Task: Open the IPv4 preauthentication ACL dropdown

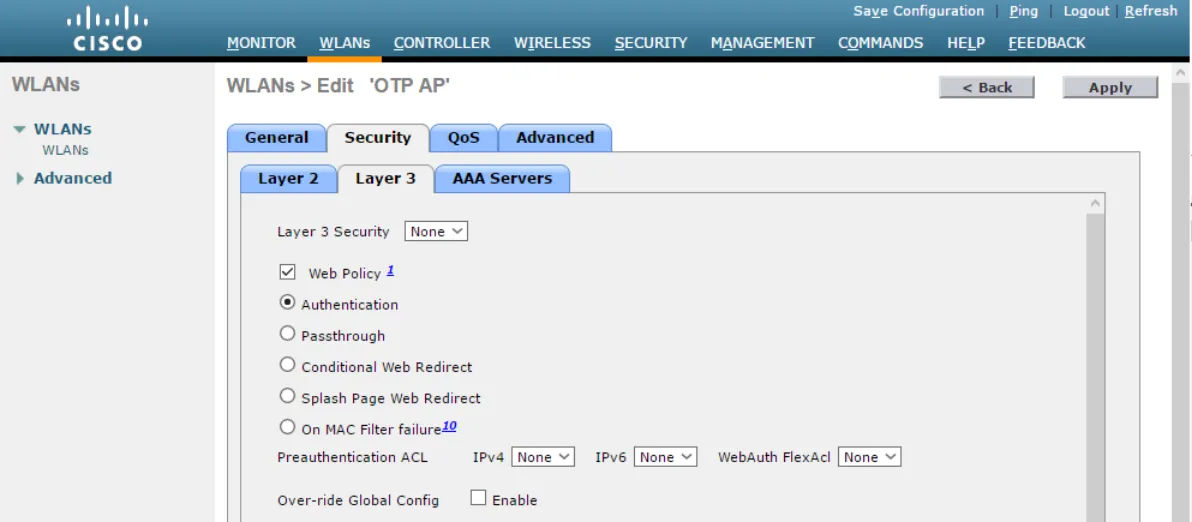Action: (543, 457)
